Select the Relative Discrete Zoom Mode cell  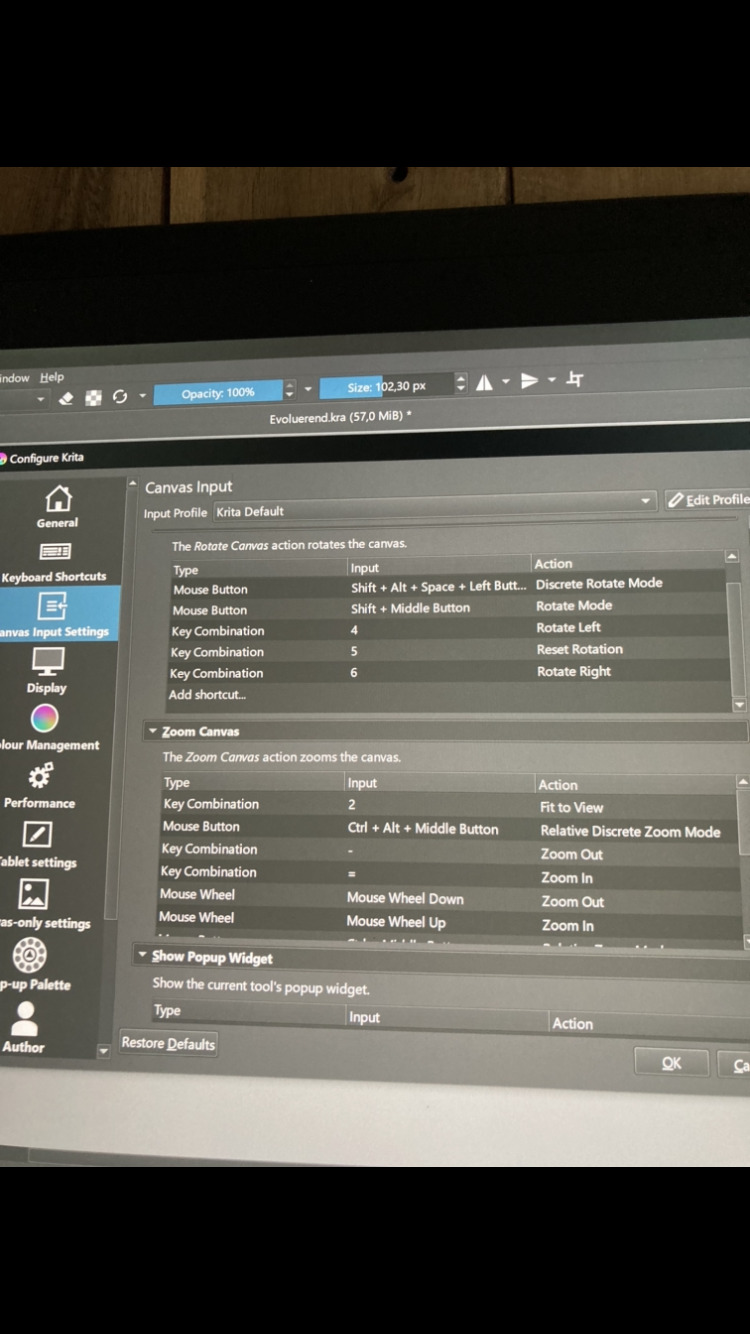[x=630, y=831]
